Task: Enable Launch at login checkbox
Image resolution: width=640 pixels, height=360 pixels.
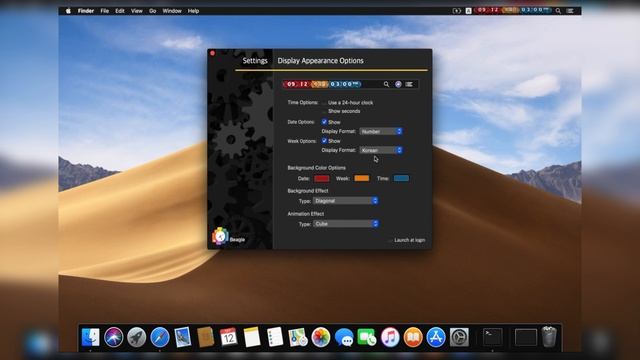Action: pos(390,240)
